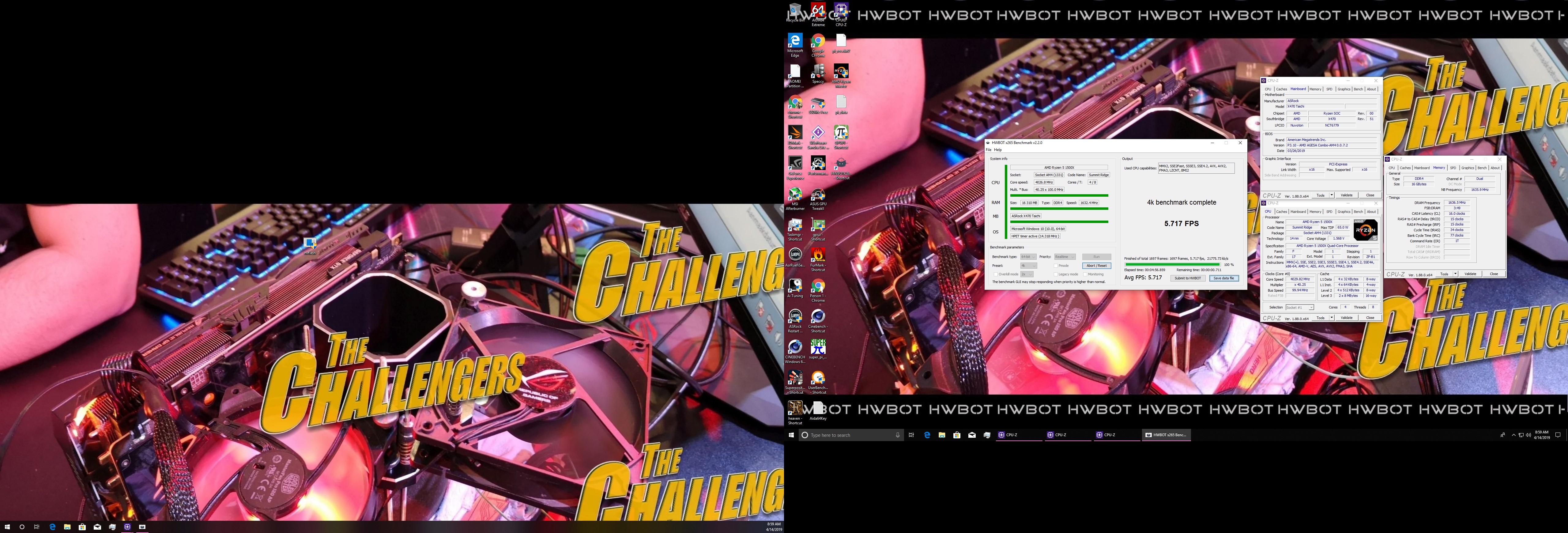The width and height of the screenshot is (1568, 533).
Task: Launch the GPUPI shortcut on the desktop
Action: [x=841, y=137]
